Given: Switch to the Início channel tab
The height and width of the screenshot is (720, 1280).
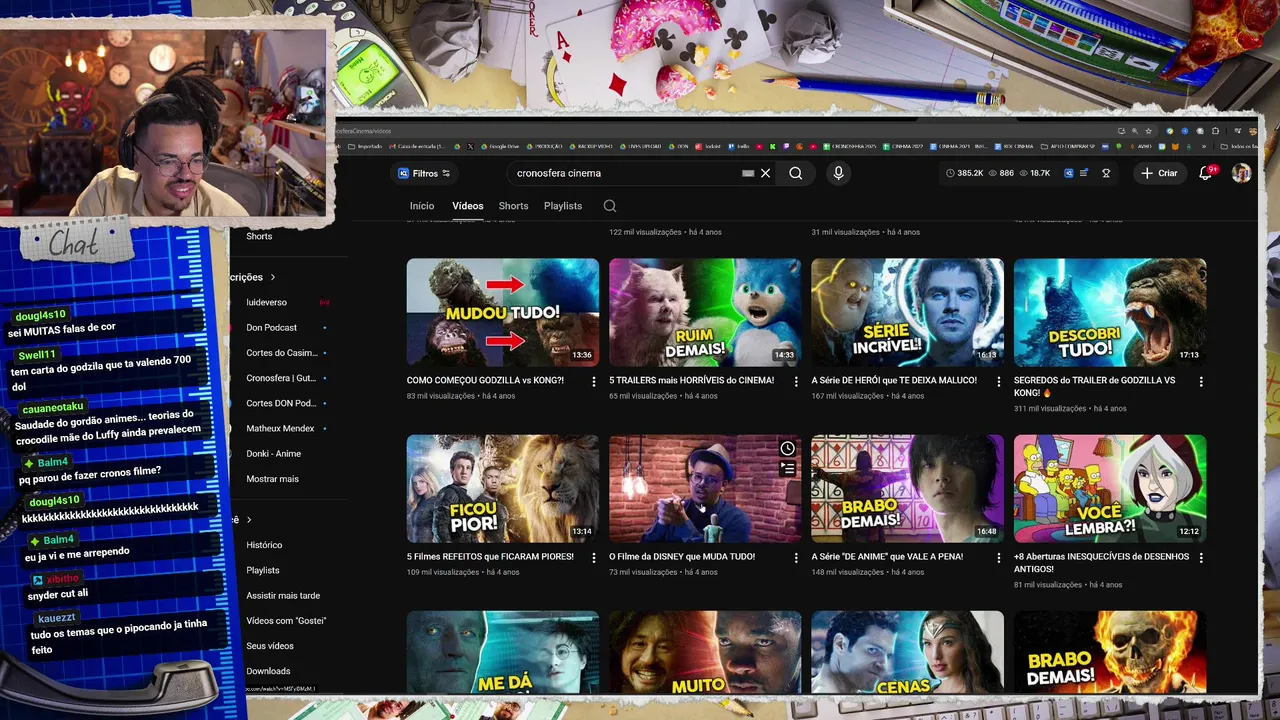Looking at the screenshot, I should click(x=422, y=206).
